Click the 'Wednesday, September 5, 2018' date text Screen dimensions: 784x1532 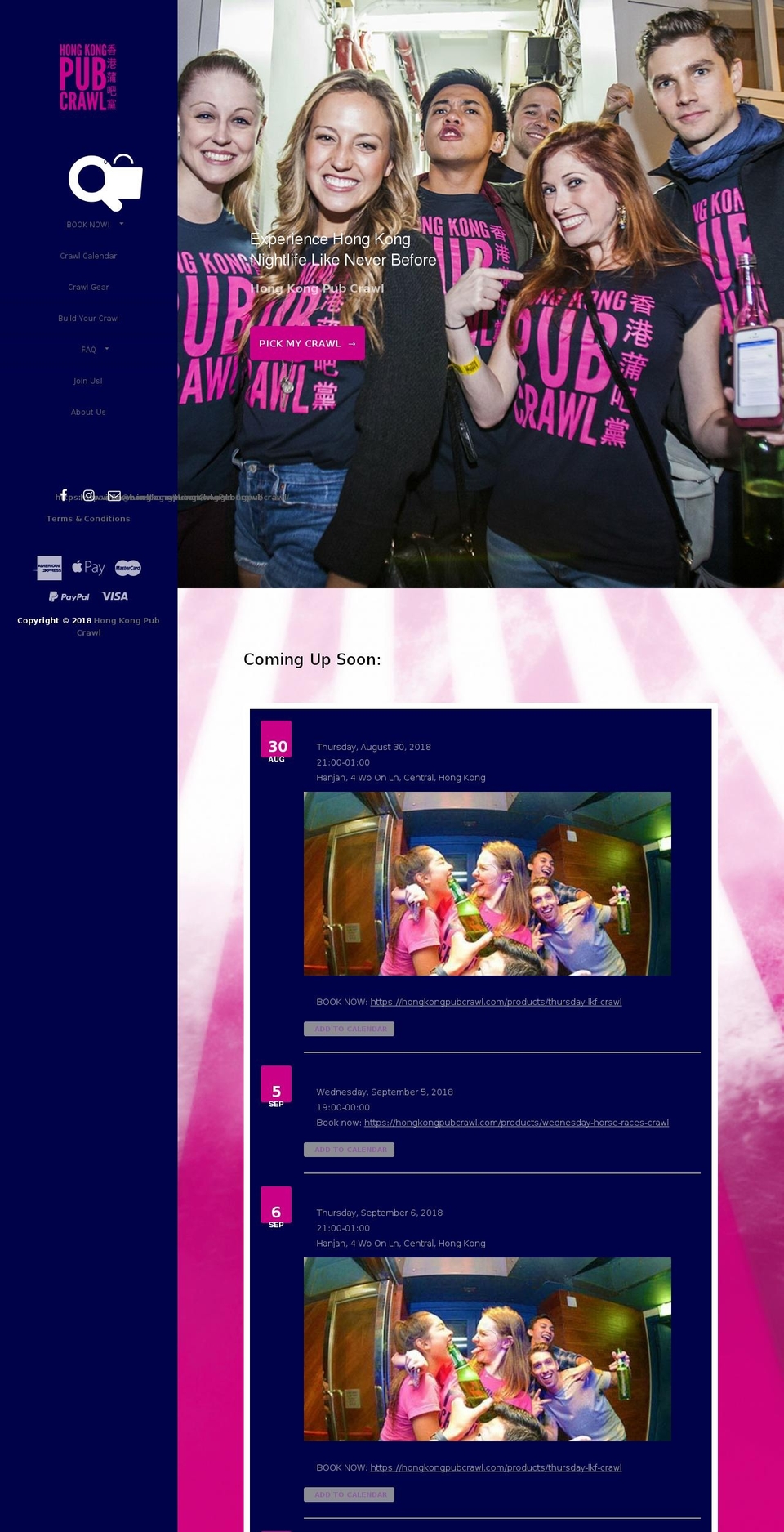pos(385,1092)
